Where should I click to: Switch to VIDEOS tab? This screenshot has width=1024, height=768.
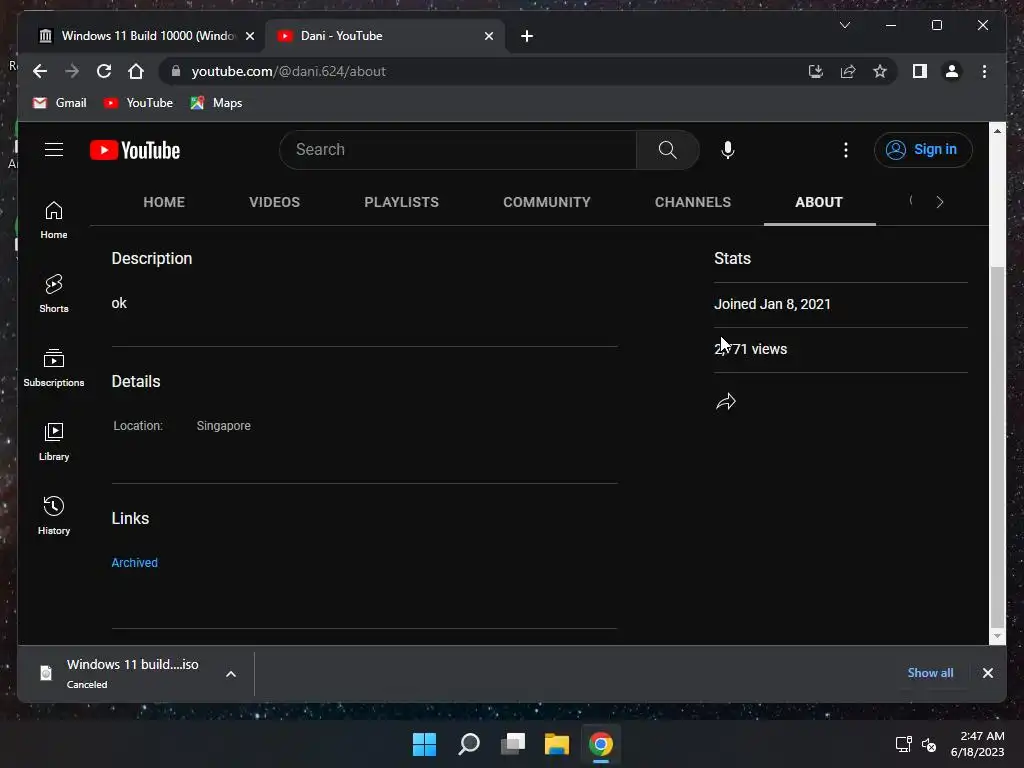(274, 202)
